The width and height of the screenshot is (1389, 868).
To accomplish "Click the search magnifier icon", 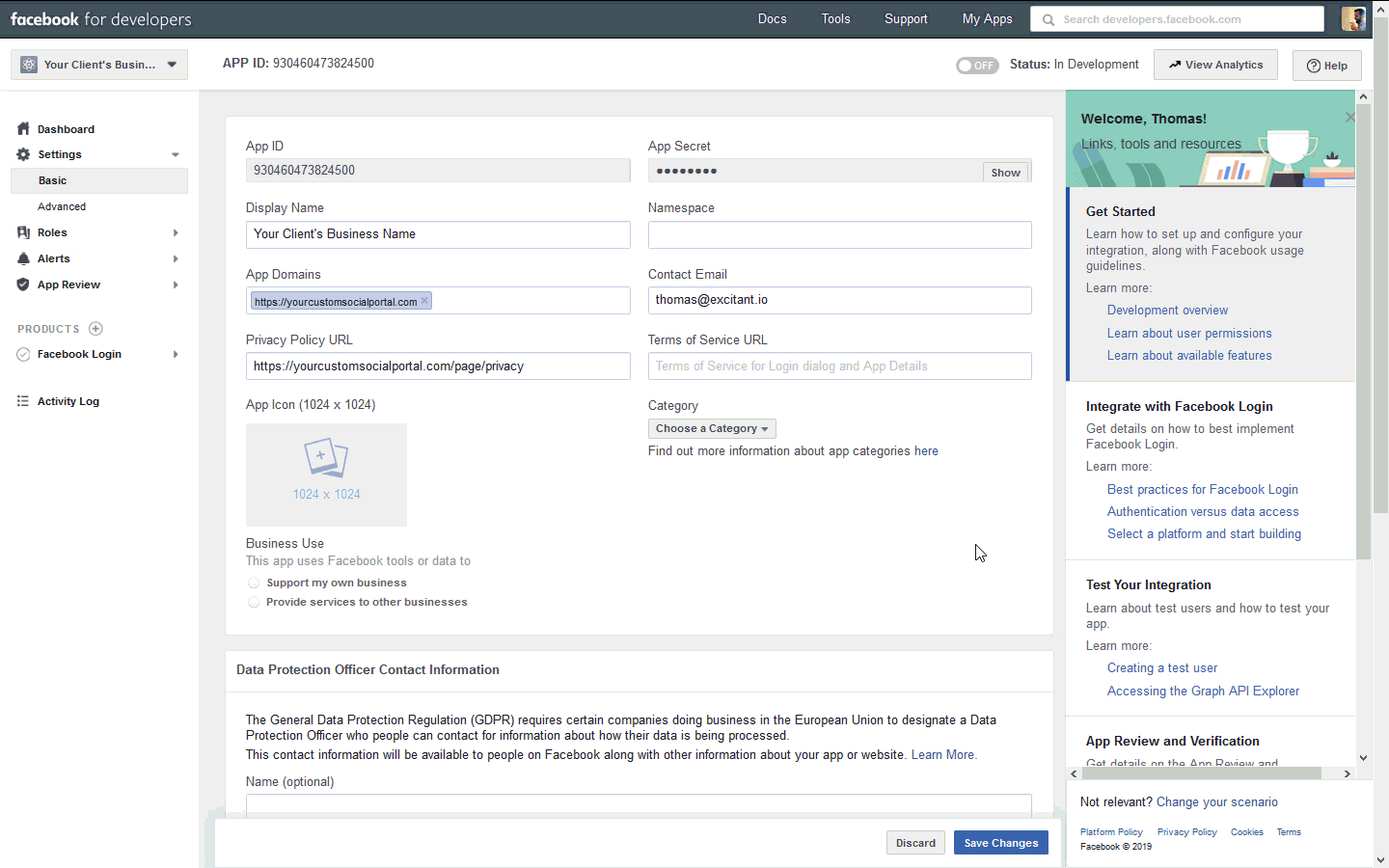I will coord(1049,19).
